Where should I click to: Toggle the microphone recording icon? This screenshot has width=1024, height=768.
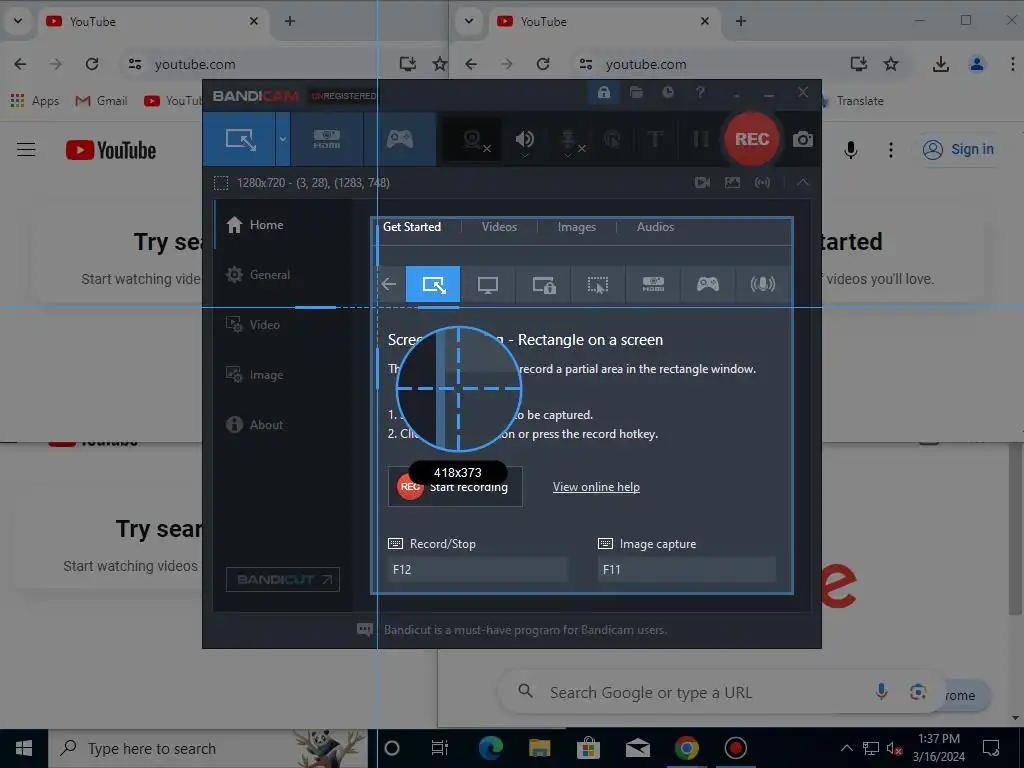coord(569,140)
